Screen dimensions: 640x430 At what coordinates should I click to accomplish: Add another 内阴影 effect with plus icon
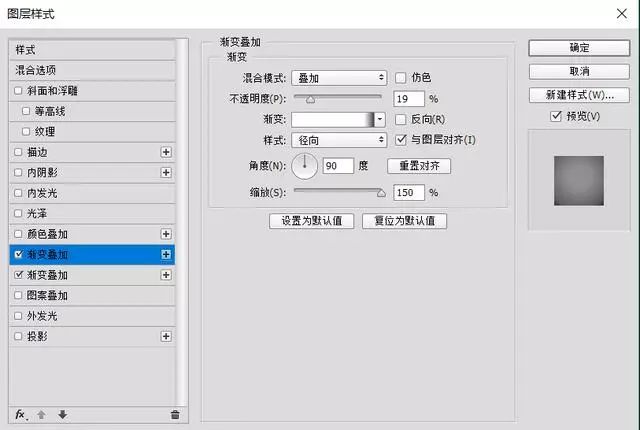pyautogui.click(x=166, y=173)
